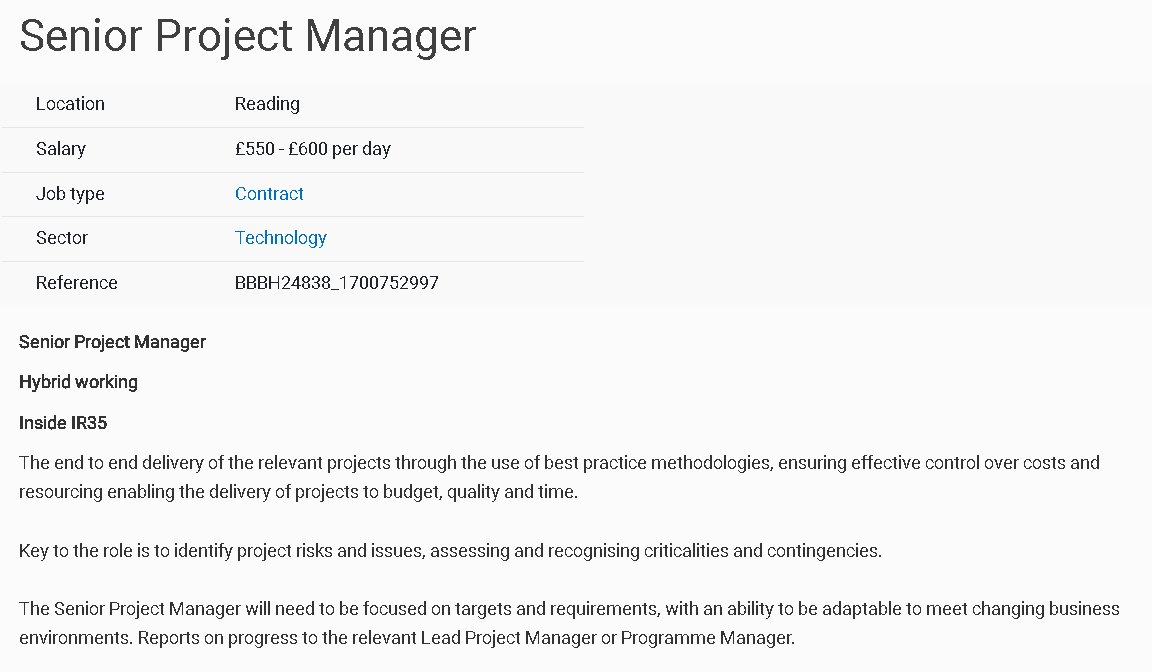The height and width of the screenshot is (672, 1152).
Task: Select the reference number BBBH24838_1700752997
Action: [x=336, y=283]
